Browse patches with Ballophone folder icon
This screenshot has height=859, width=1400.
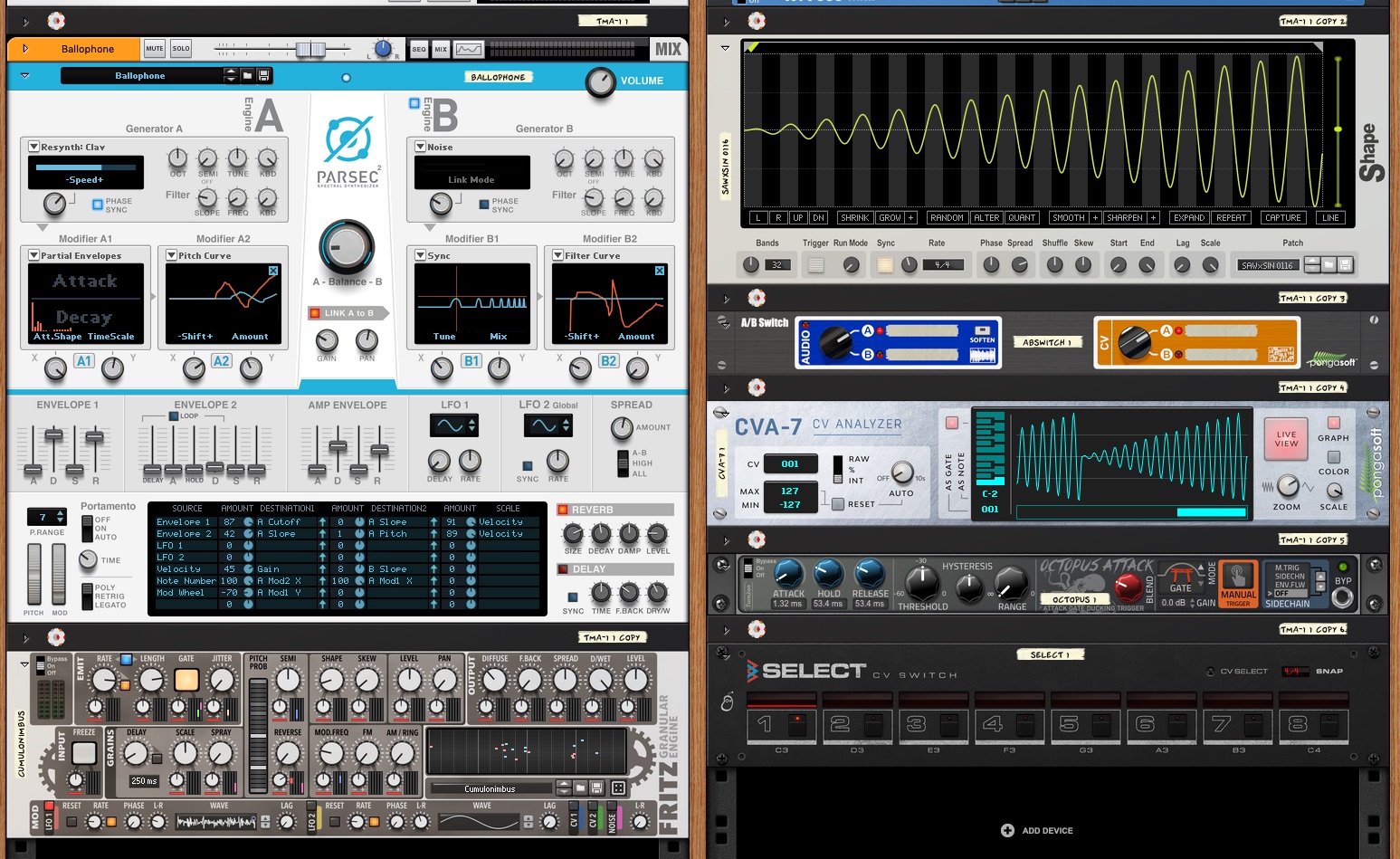[x=249, y=76]
